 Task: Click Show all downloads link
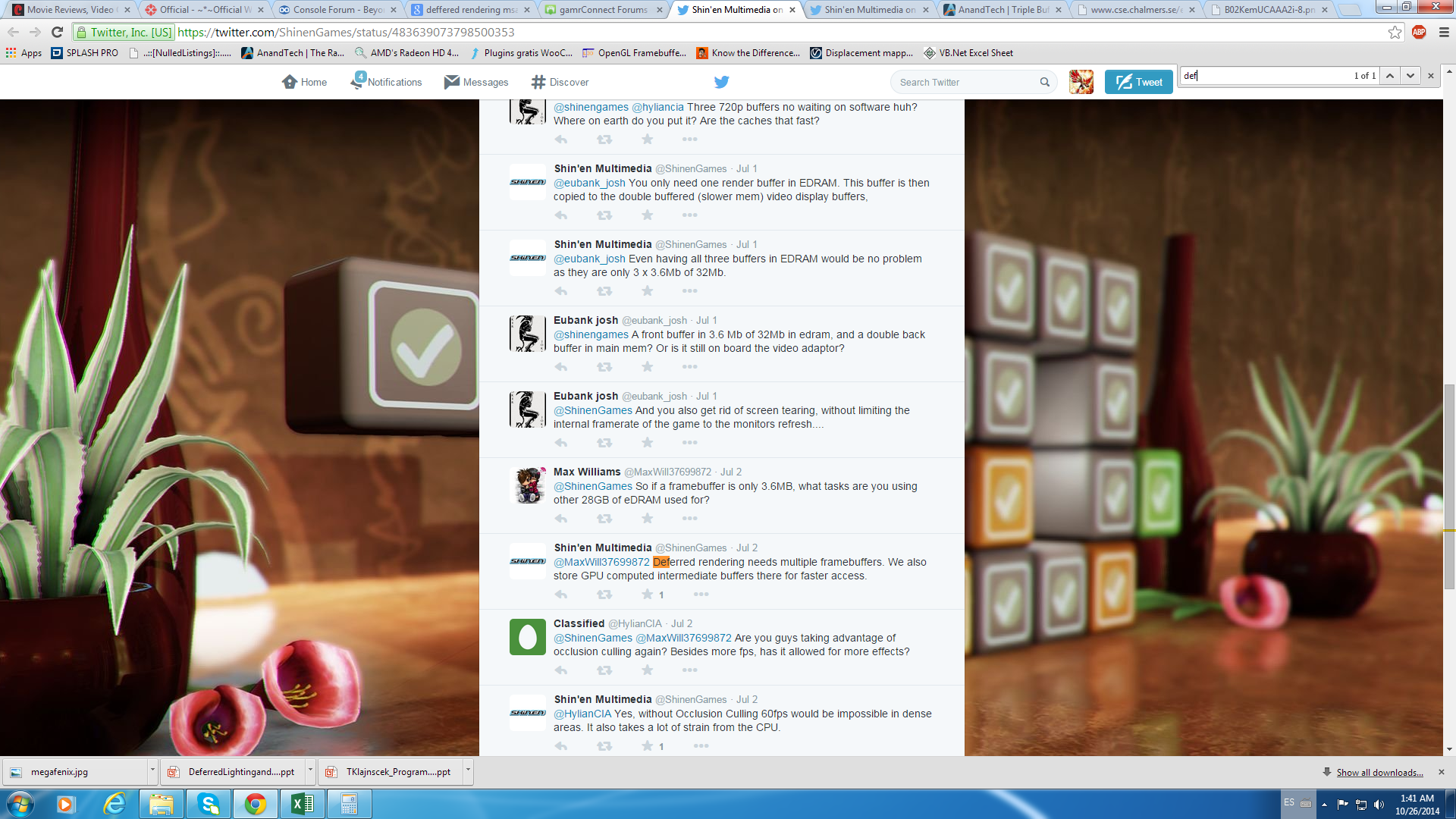[1379, 772]
